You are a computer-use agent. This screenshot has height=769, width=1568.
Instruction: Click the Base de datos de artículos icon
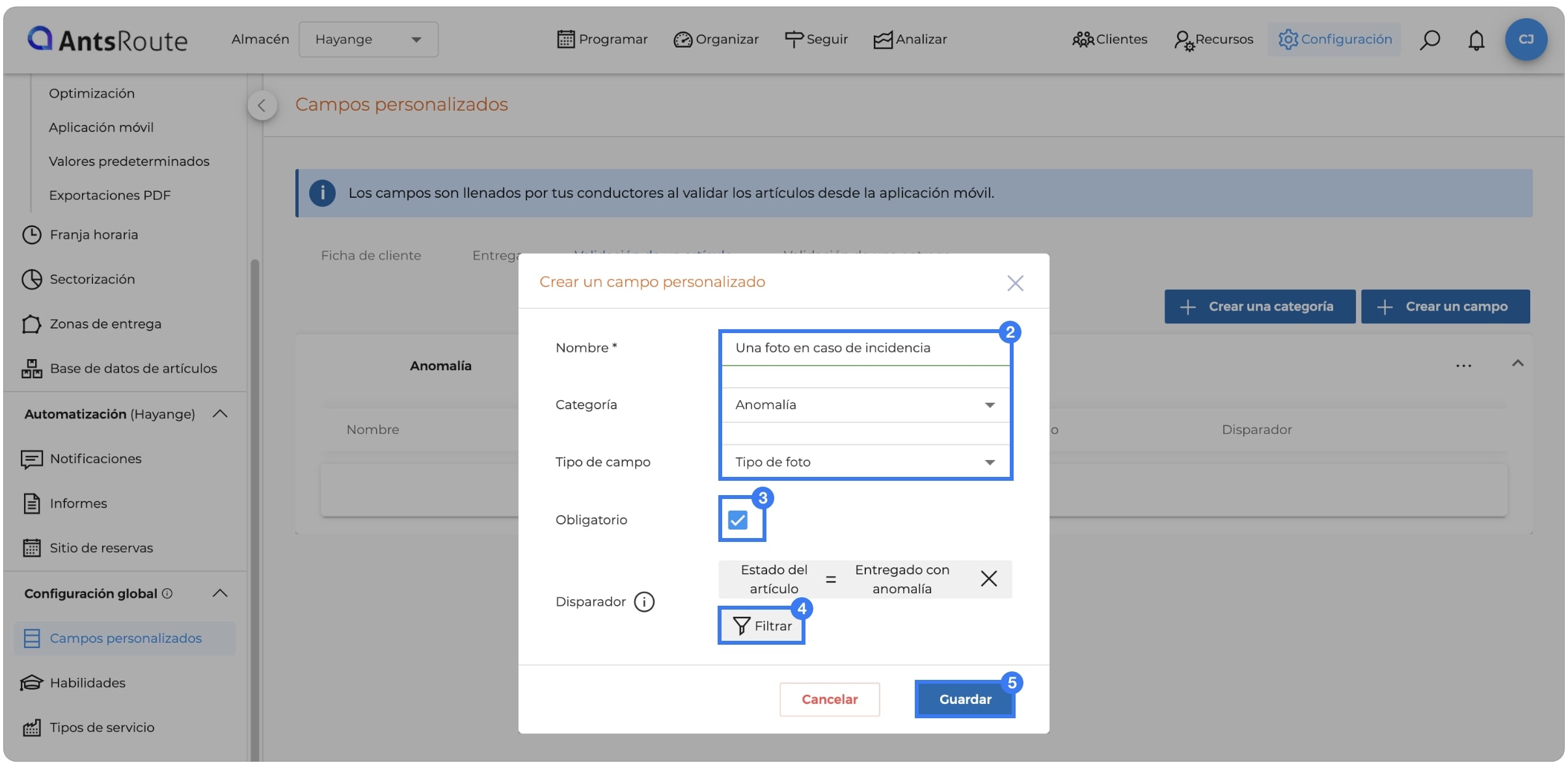point(31,368)
